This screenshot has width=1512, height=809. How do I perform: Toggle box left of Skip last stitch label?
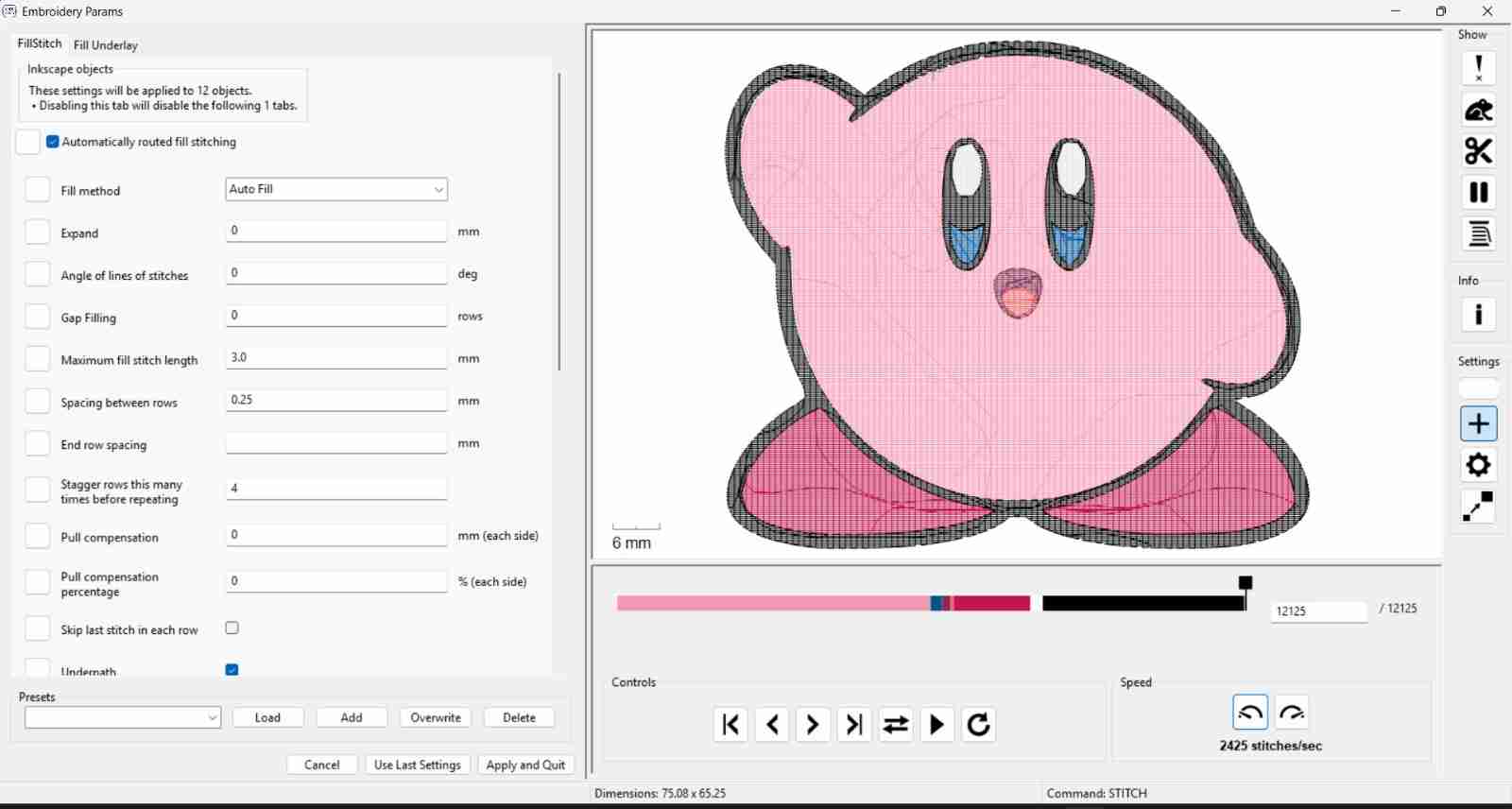pyautogui.click(x=38, y=629)
